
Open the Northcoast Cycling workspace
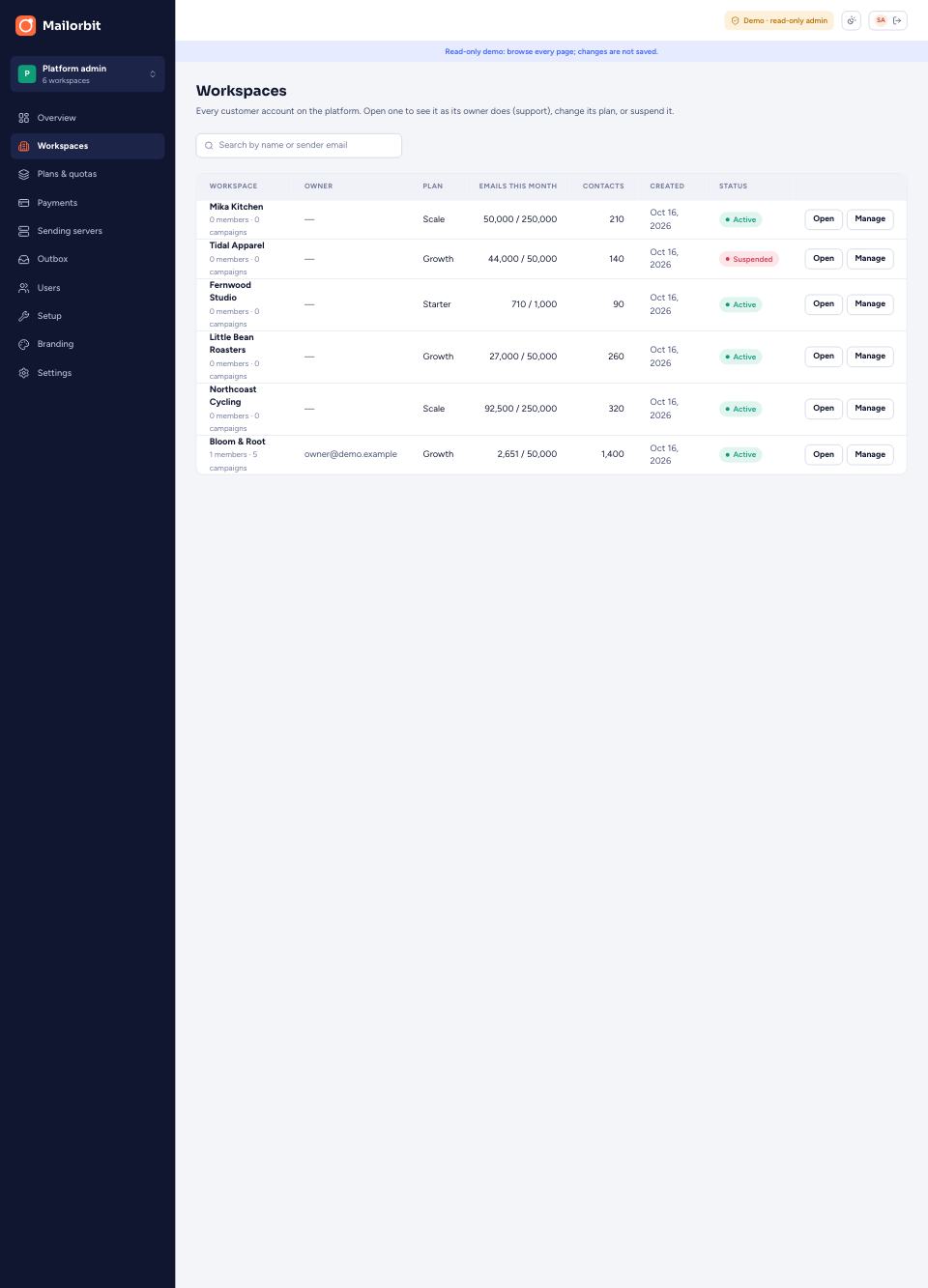tap(824, 409)
